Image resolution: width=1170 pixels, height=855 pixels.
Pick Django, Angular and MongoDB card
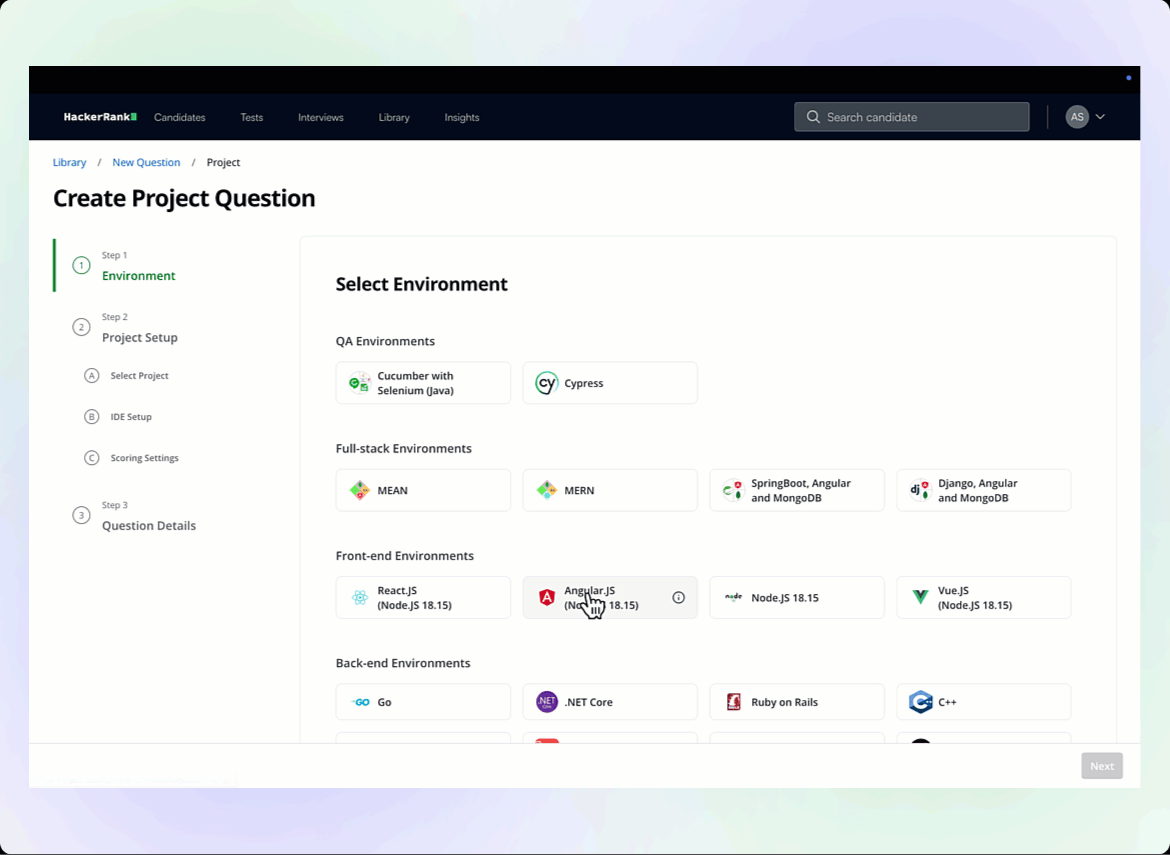click(x=983, y=490)
